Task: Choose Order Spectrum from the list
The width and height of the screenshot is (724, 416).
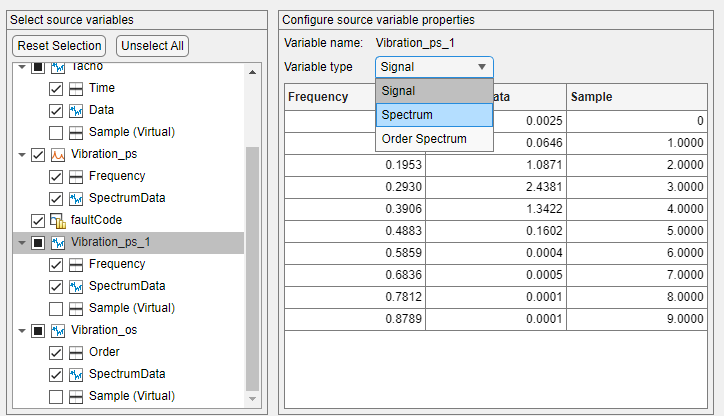Action: tap(434, 139)
